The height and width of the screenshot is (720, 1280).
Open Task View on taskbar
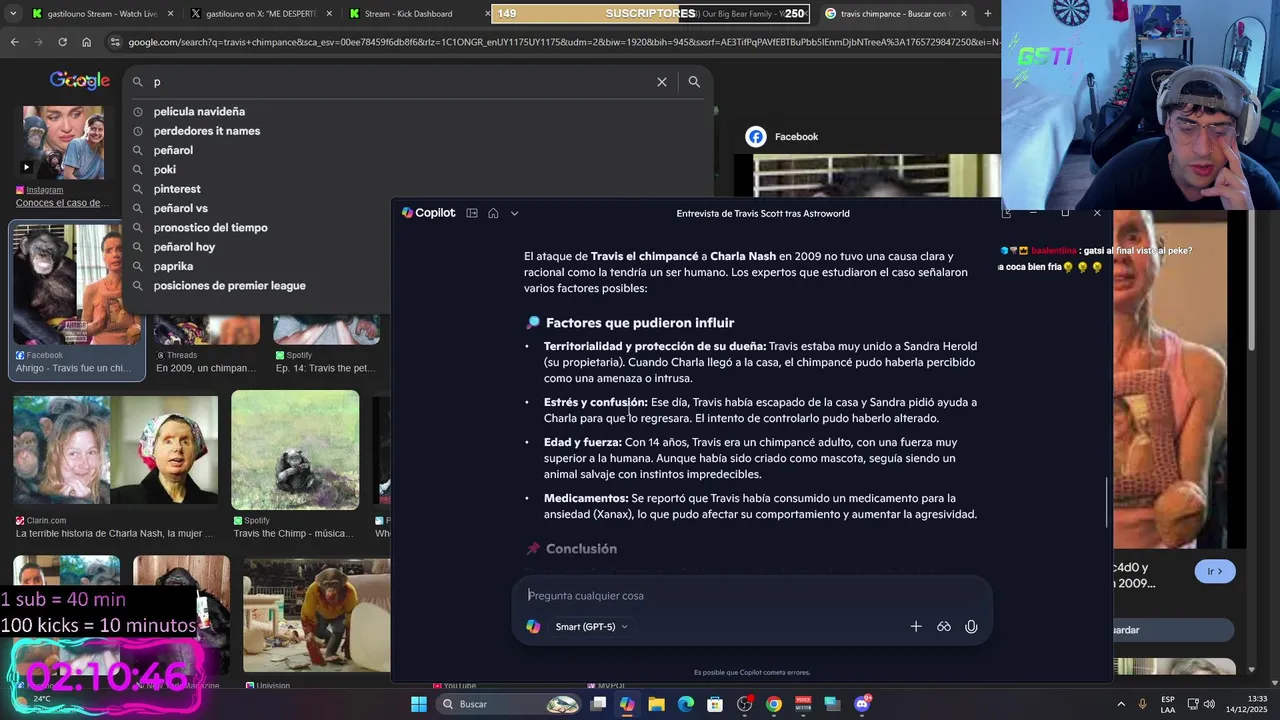[x=598, y=704]
